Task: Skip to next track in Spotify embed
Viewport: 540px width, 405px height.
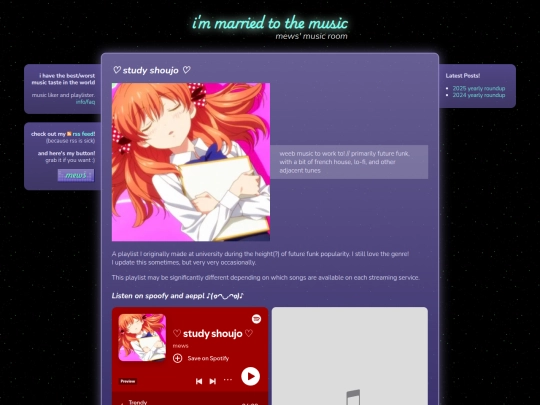Action: coord(213,381)
